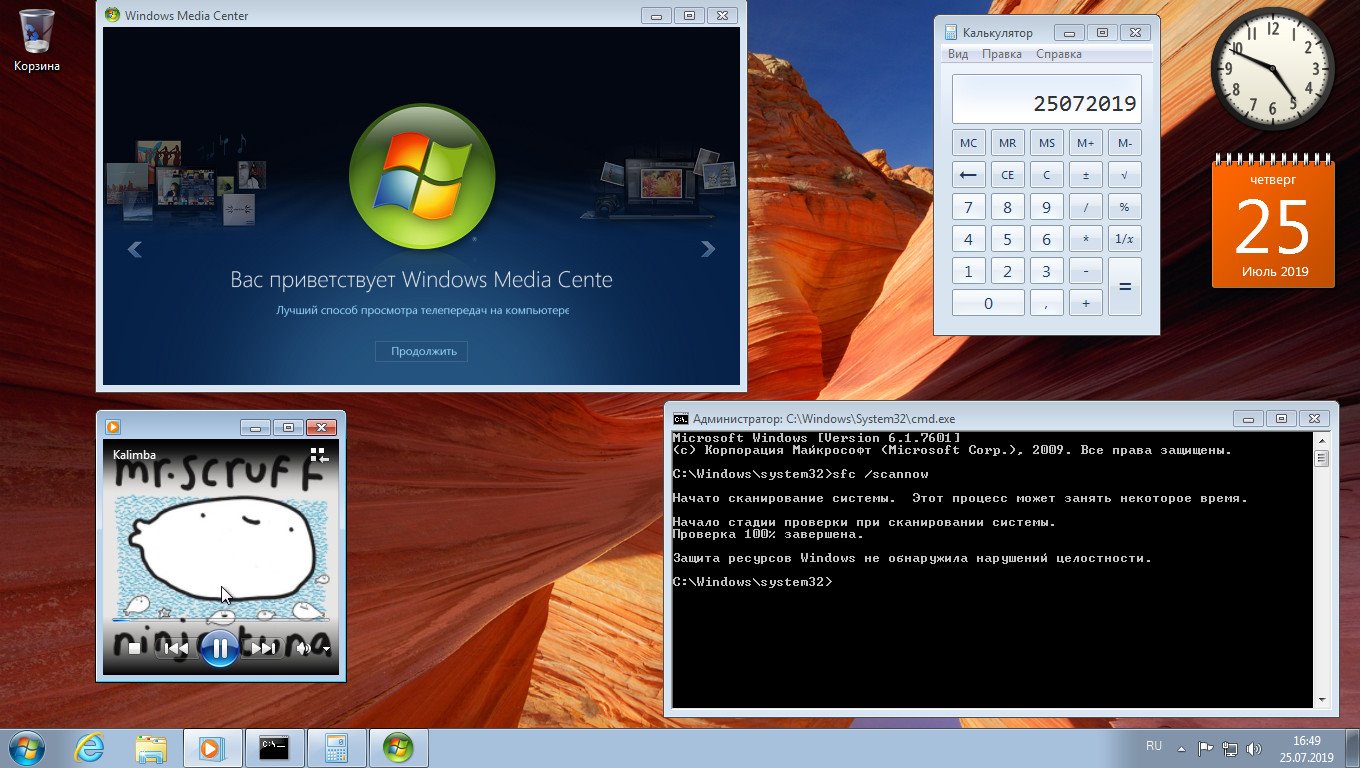Screen dimensions: 1360x768
Task: Click scrollbar up arrow in cmd window
Action: (x=1321, y=441)
